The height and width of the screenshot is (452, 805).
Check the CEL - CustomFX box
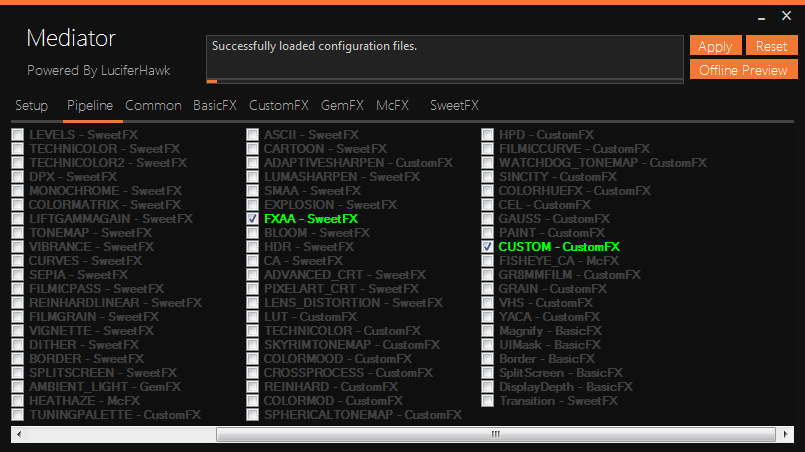(488, 204)
